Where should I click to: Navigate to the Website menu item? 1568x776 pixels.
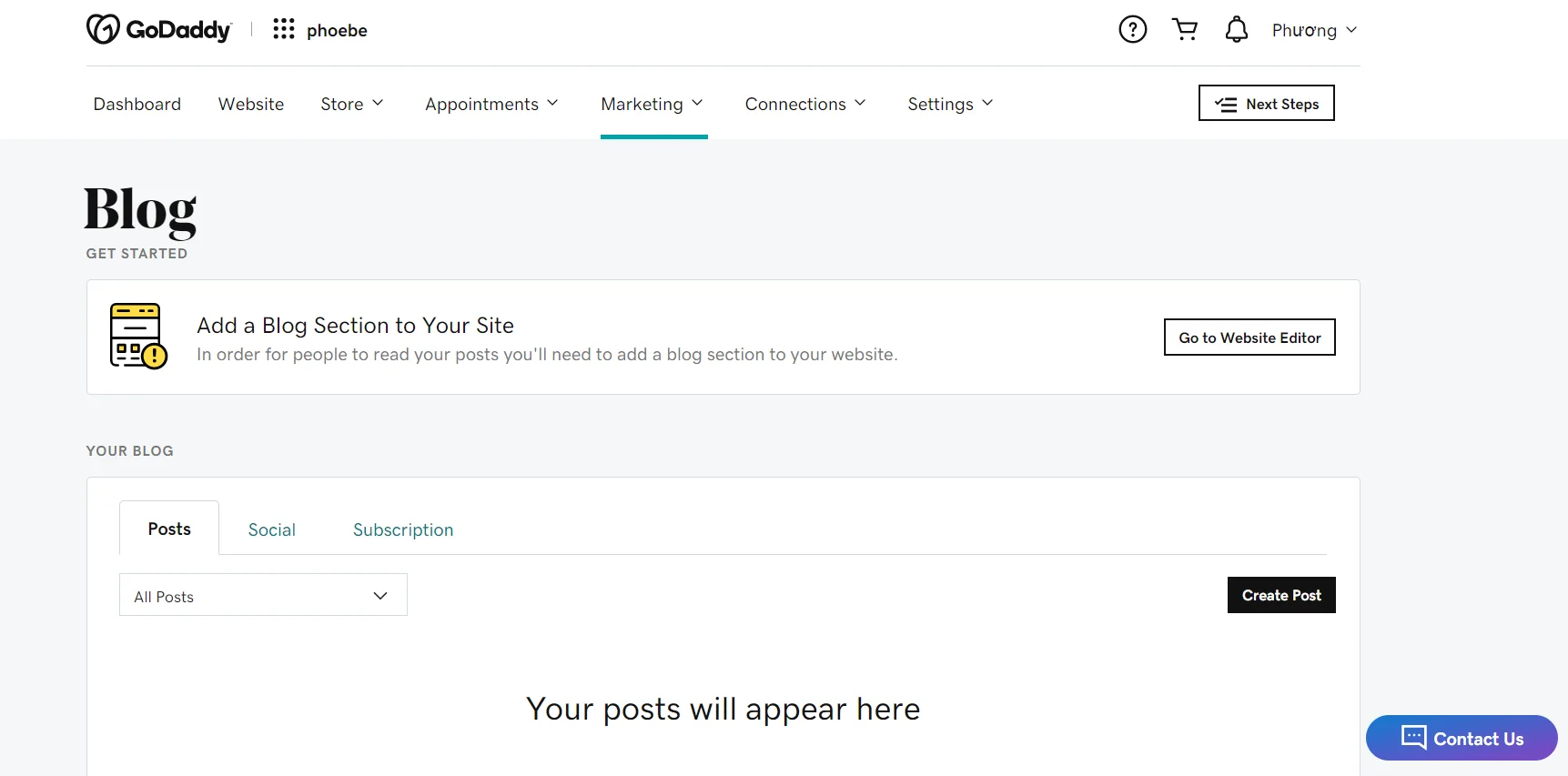pyautogui.click(x=250, y=104)
